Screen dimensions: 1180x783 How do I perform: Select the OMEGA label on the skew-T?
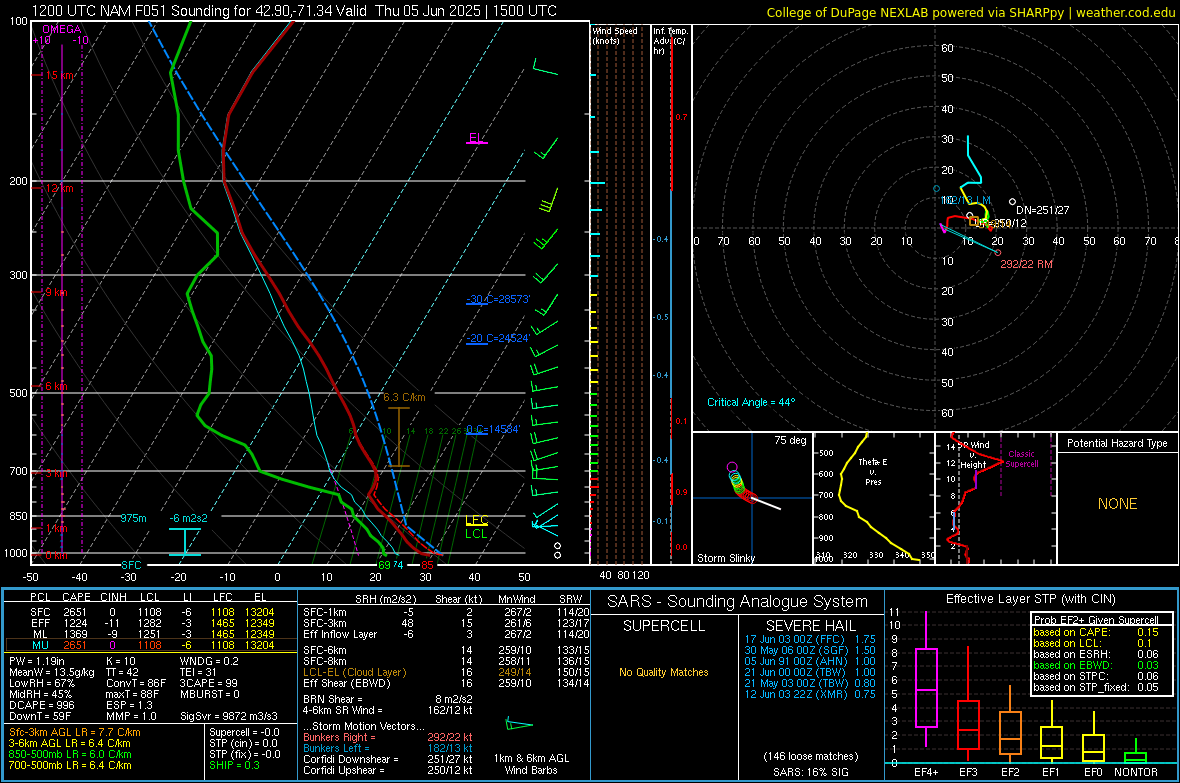click(x=61, y=29)
